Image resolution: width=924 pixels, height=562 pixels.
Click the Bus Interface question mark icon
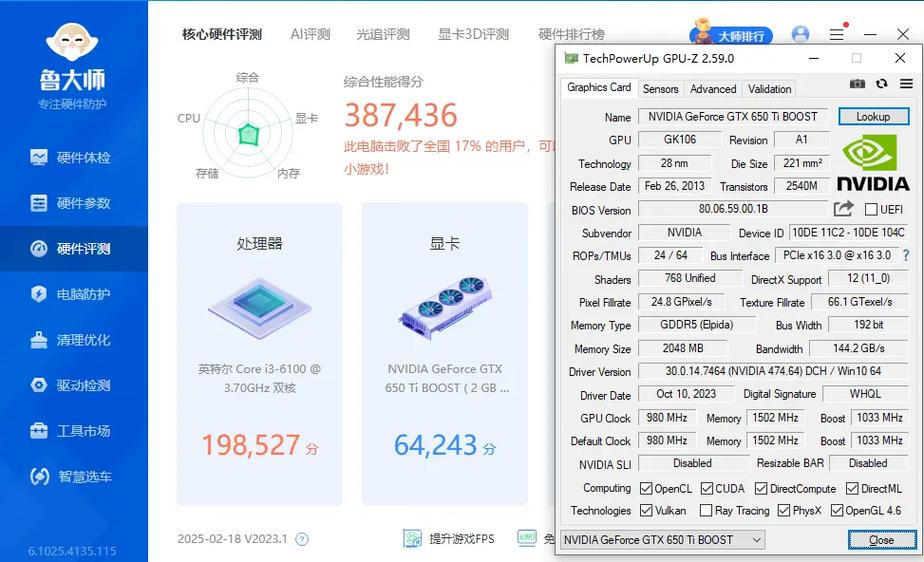[906, 256]
